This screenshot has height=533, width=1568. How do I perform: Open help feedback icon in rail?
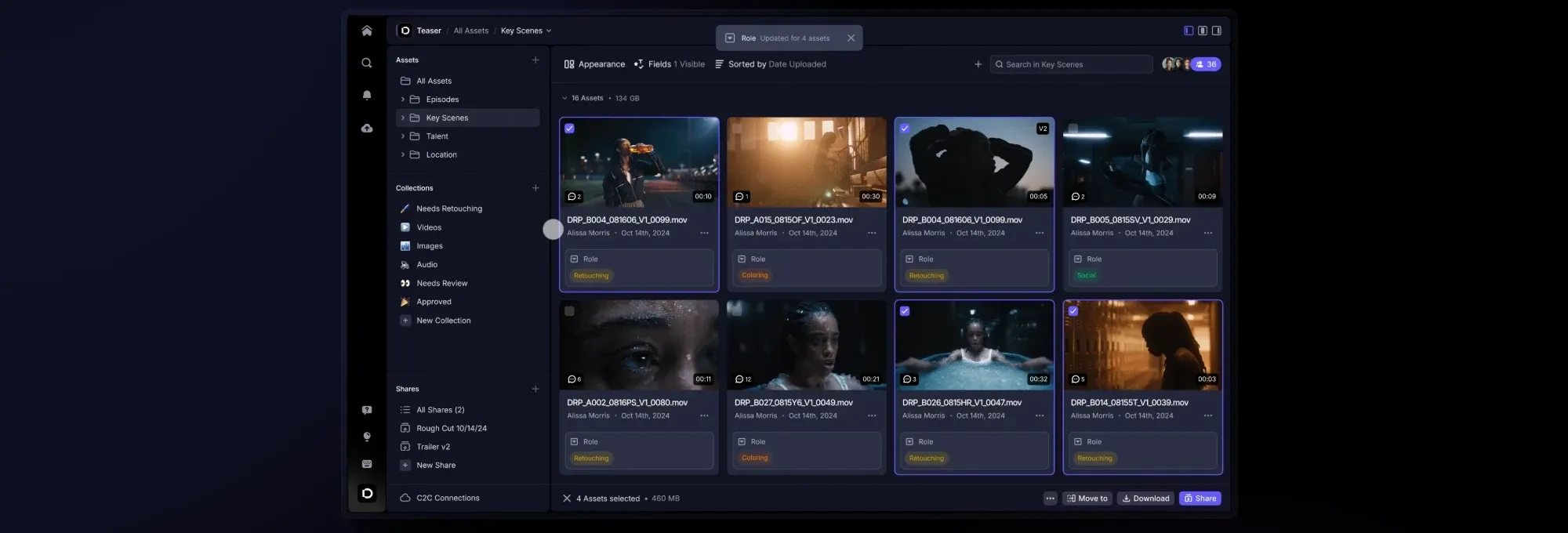(x=366, y=410)
